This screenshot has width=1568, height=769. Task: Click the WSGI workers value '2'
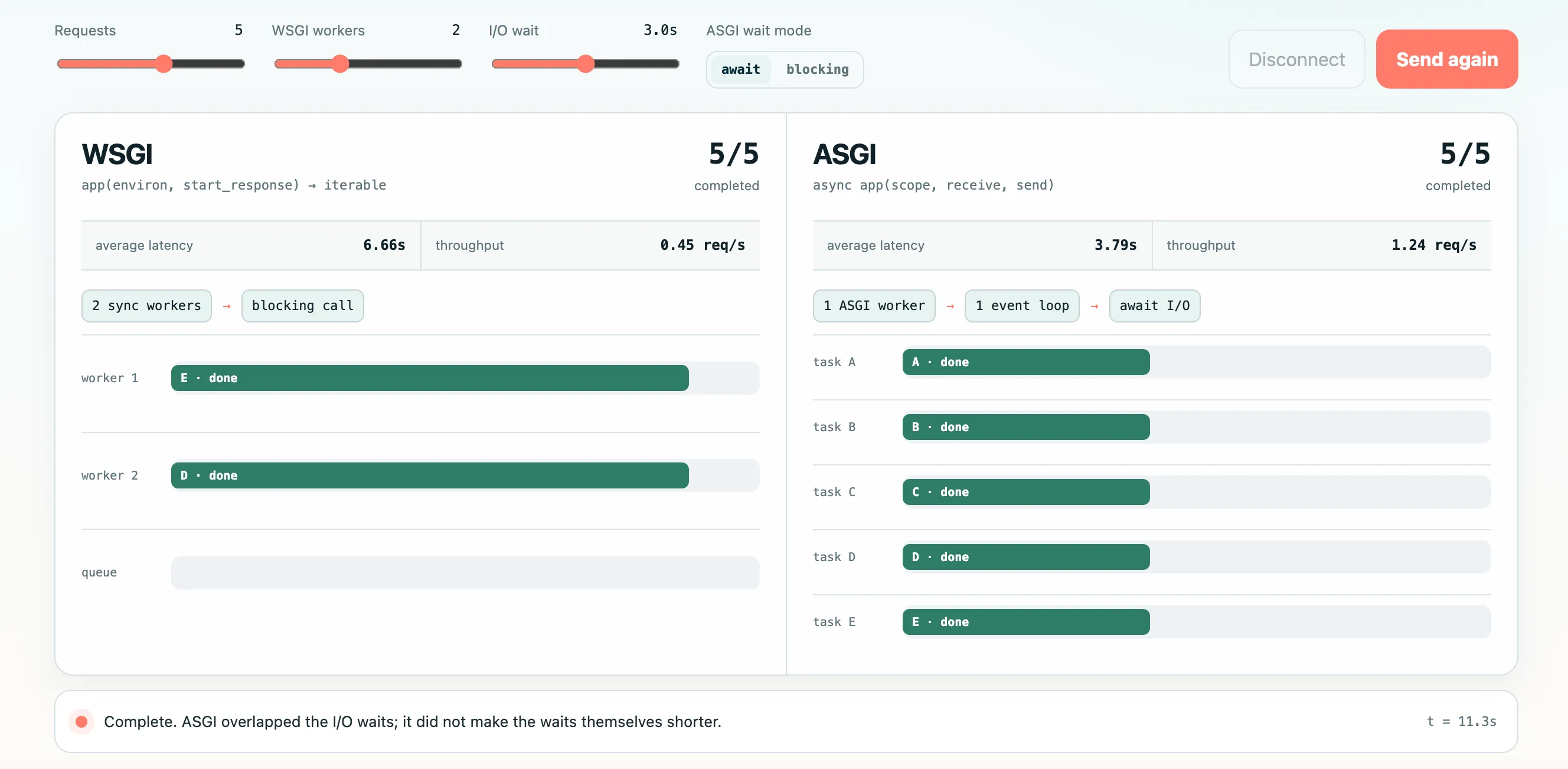click(456, 30)
